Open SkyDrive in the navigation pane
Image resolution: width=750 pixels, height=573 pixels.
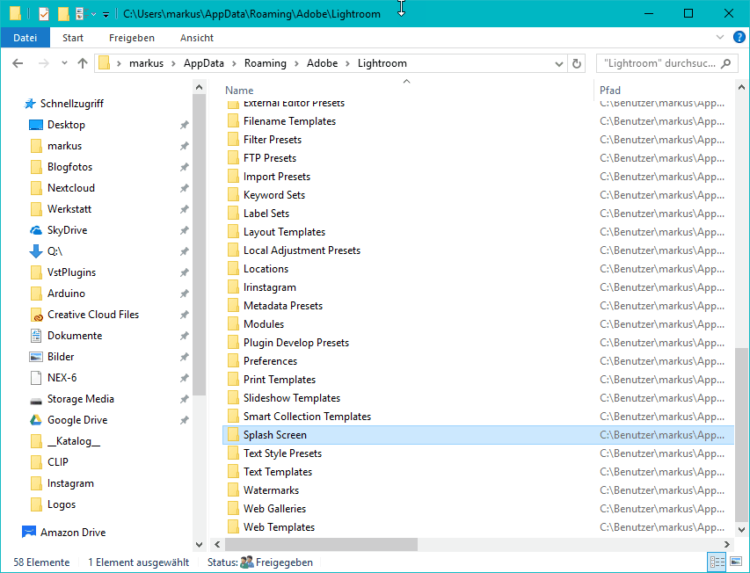[x=67, y=230]
